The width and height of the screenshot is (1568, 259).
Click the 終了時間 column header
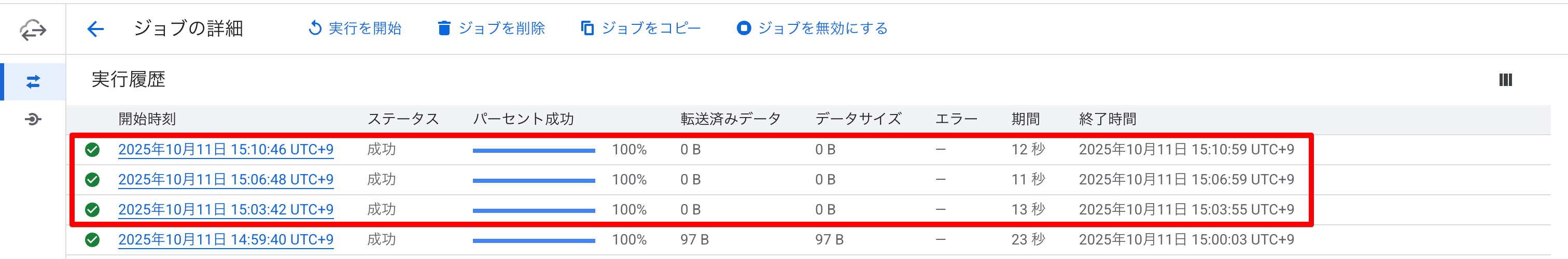click(x=1107, y=119)
